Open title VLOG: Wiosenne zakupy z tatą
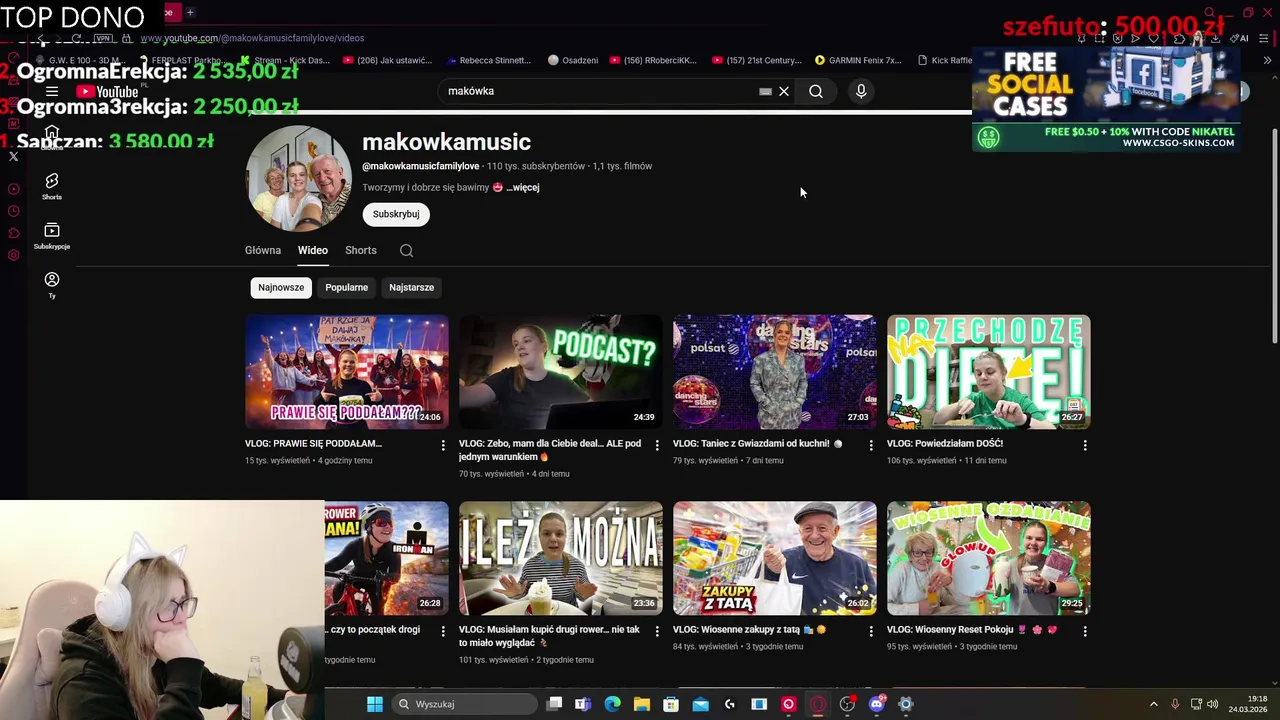The height and width of the screenshot is (720, 1280). (x=749, y=630)
